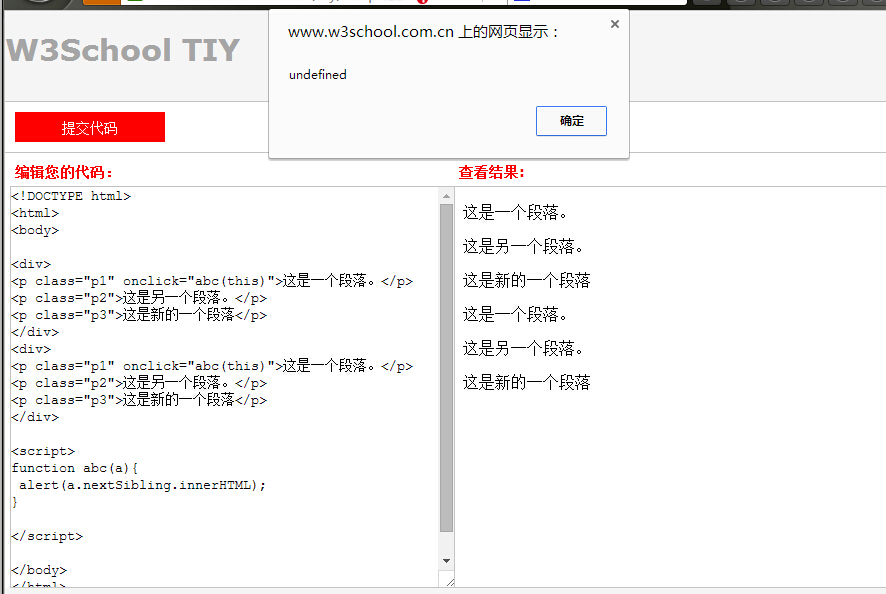Image resolution: width=886 pixels, height=594 pixels.
Task: Click the last 这是新的一个段落 in results
Action: coord(527,383)
